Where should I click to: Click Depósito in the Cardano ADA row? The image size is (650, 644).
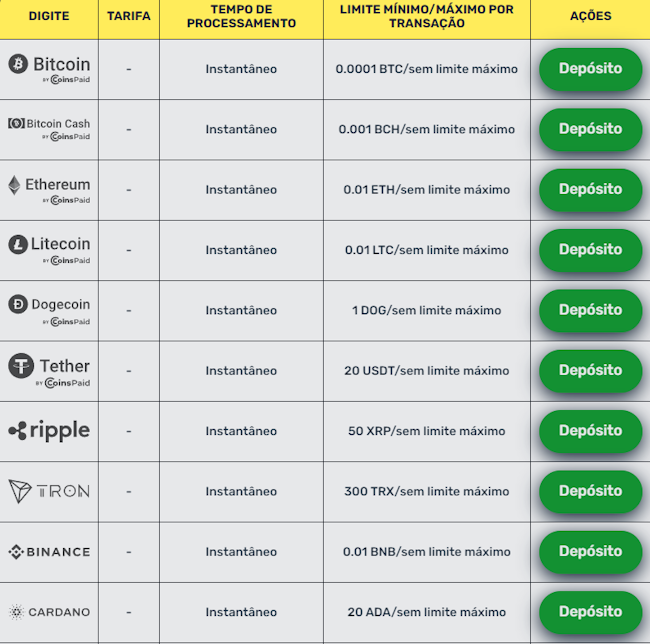click(590, 612)
